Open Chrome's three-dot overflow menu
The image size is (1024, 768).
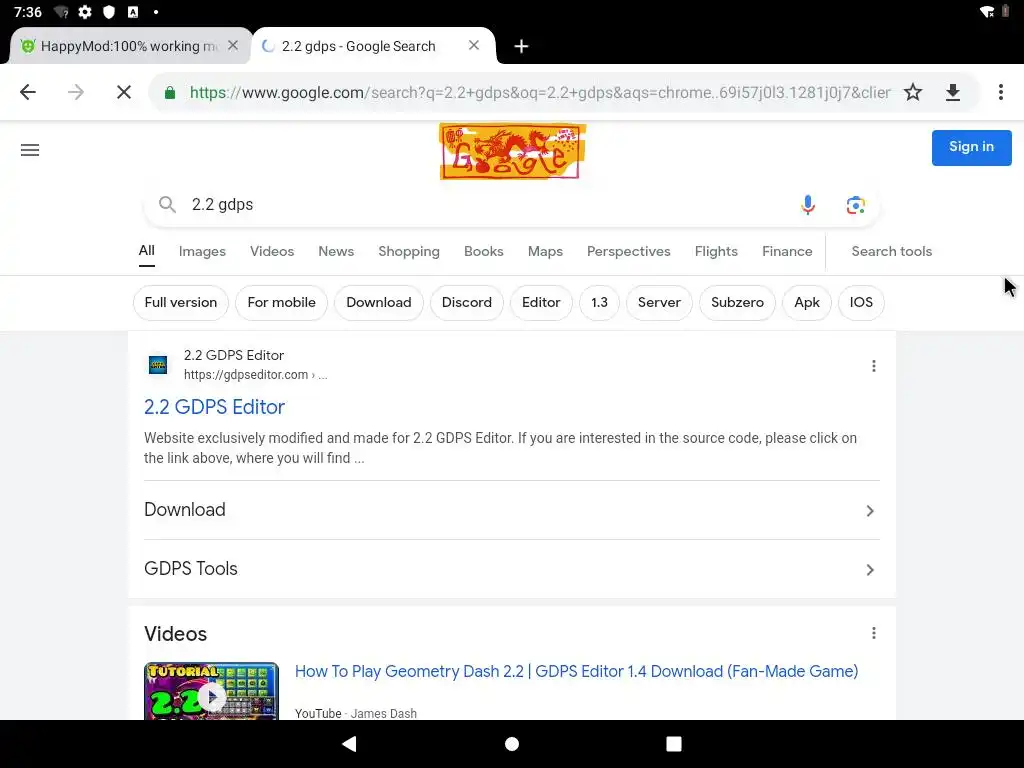tap(1000, 92)
